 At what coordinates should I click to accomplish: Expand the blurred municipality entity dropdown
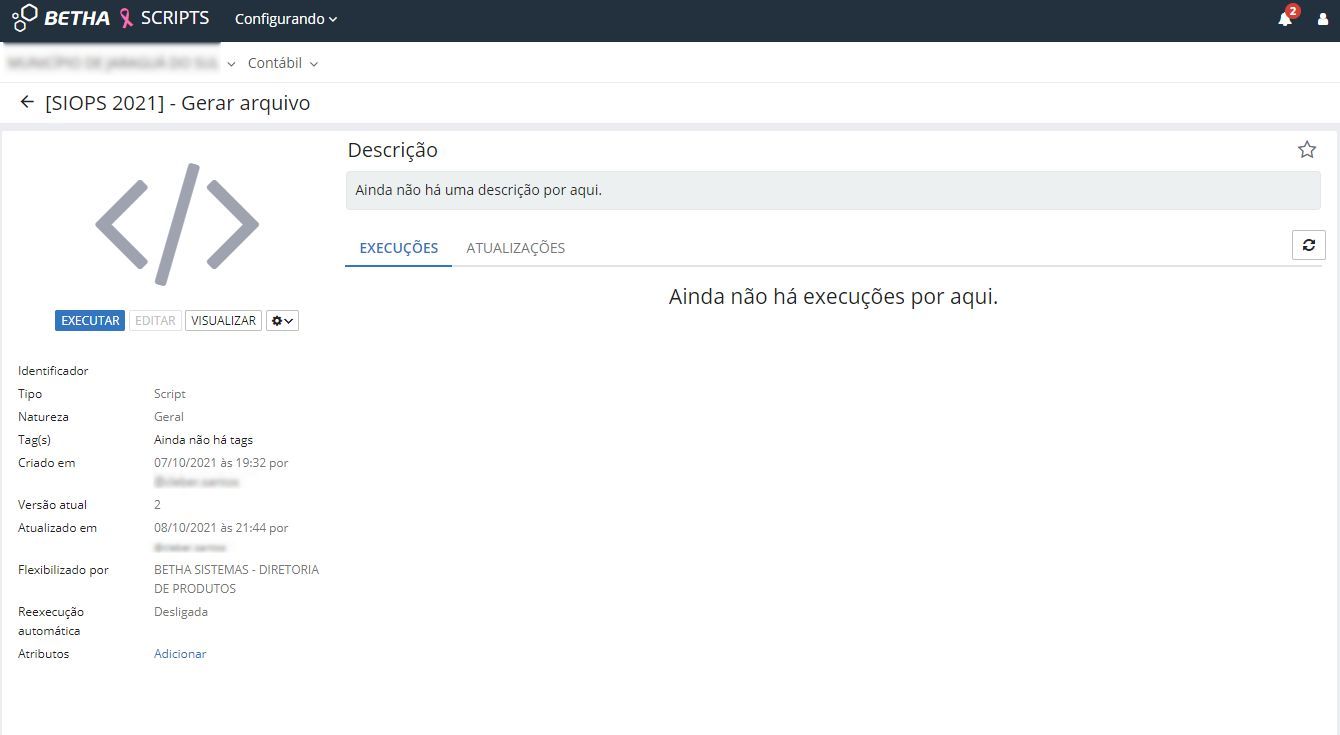pyautogui.click(x=121, y=63)
